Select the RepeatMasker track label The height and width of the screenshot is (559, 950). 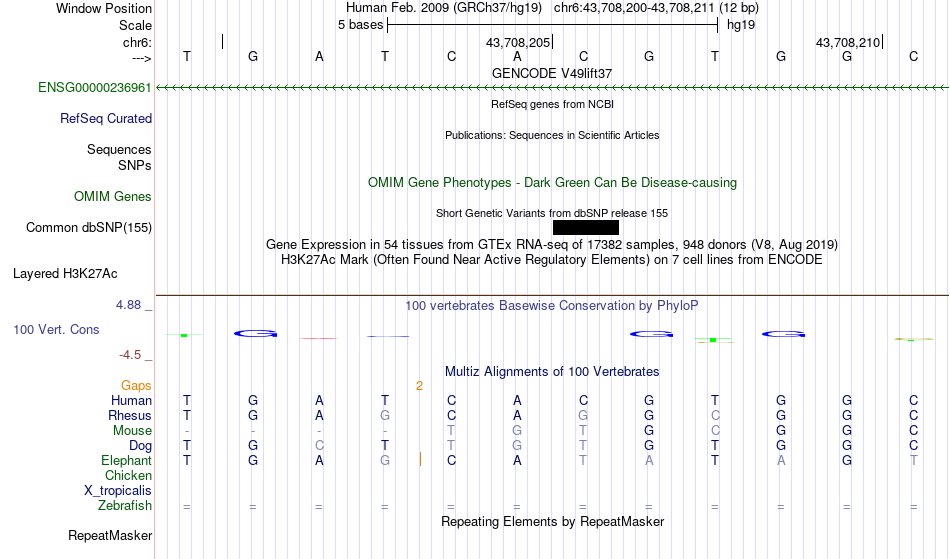tap(110, 536)
